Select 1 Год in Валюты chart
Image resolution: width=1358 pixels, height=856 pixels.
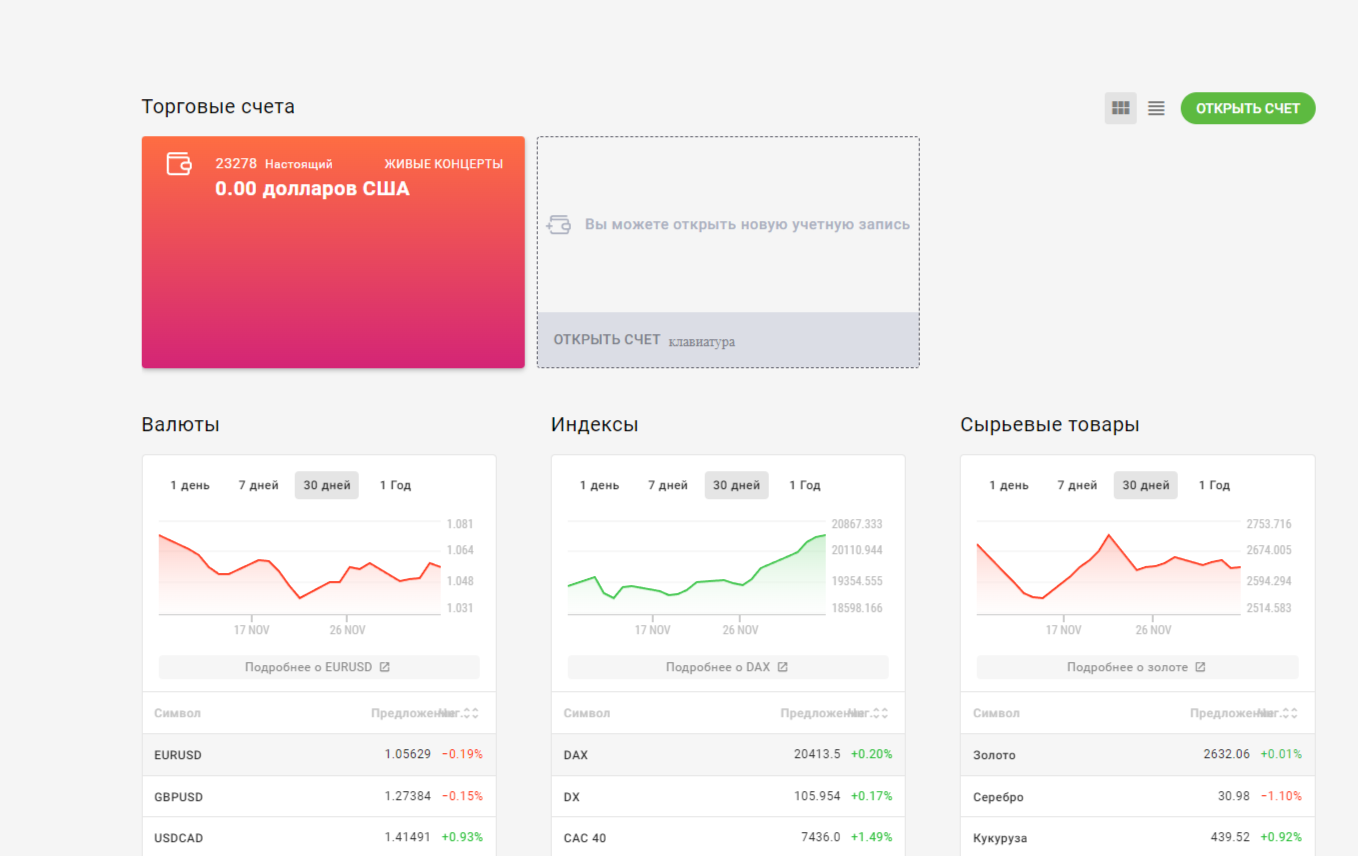click(395, 485)
